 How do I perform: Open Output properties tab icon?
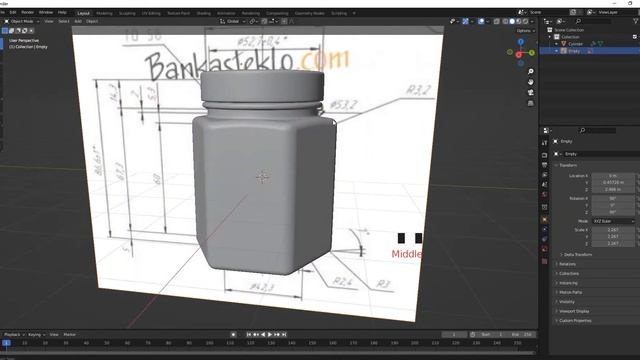point(544,165)
